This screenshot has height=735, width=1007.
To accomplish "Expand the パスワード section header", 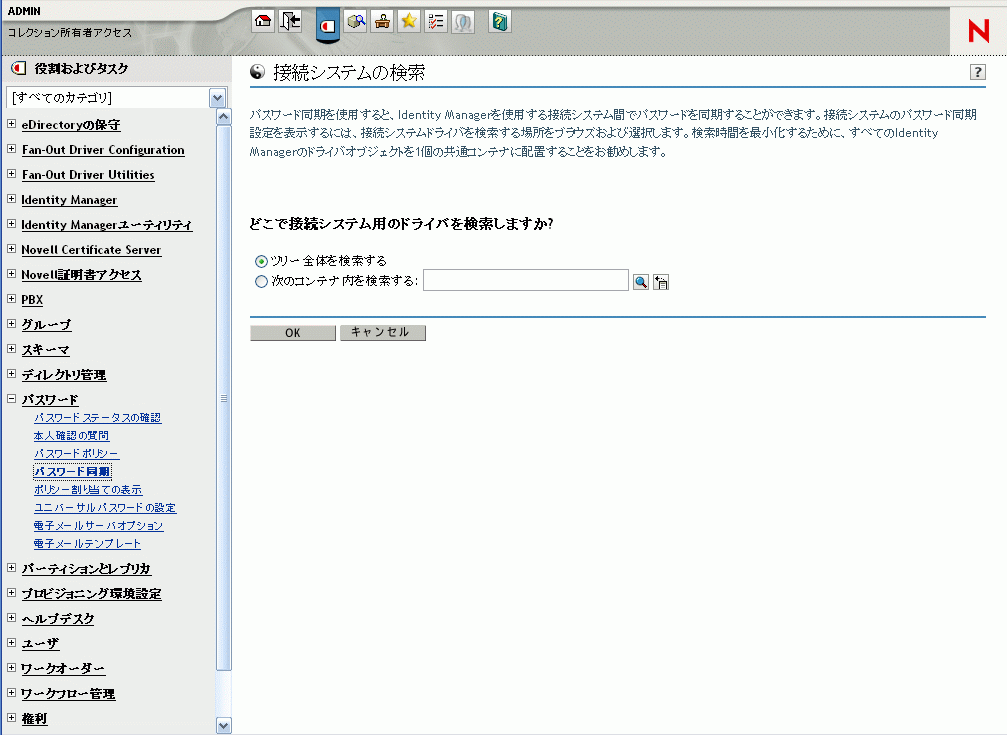I will [10, 398].
